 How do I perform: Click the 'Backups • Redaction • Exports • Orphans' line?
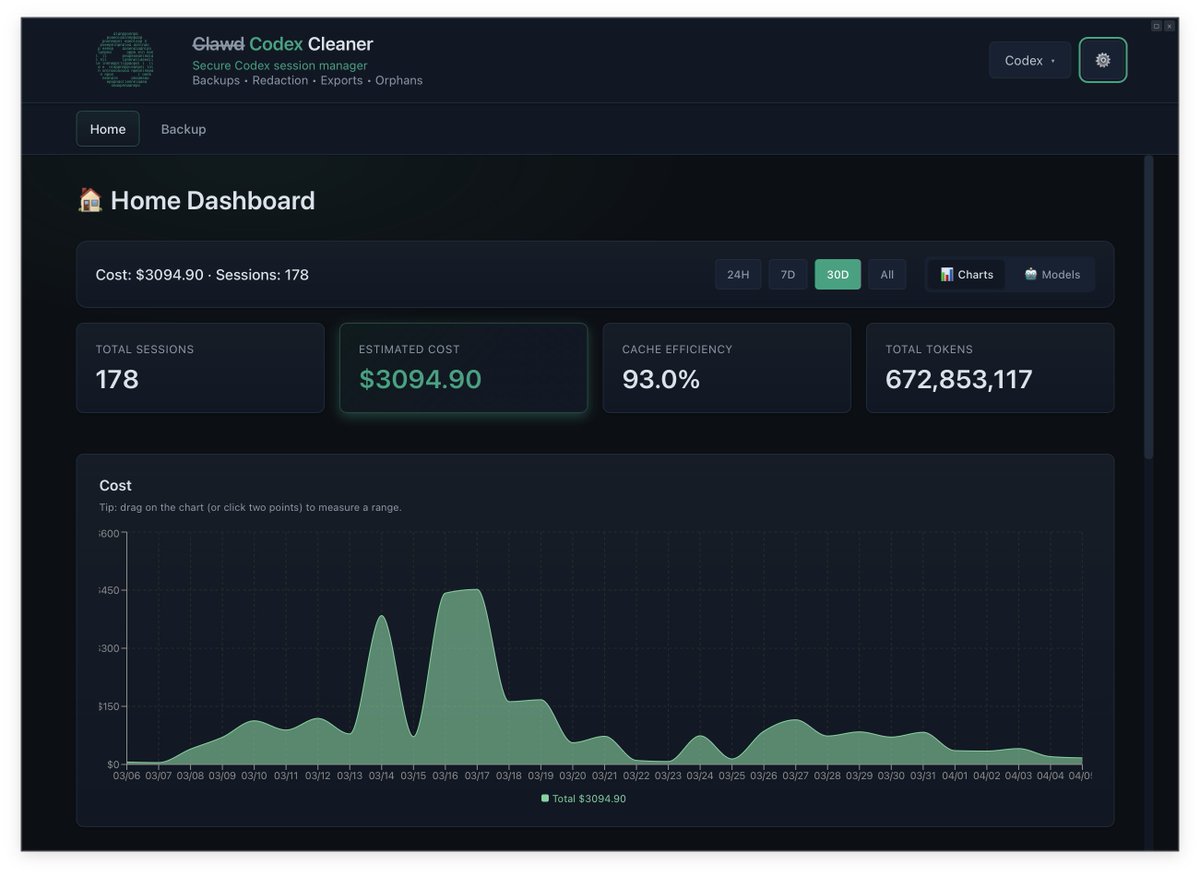pyautogui.click(x=307, y=80)
